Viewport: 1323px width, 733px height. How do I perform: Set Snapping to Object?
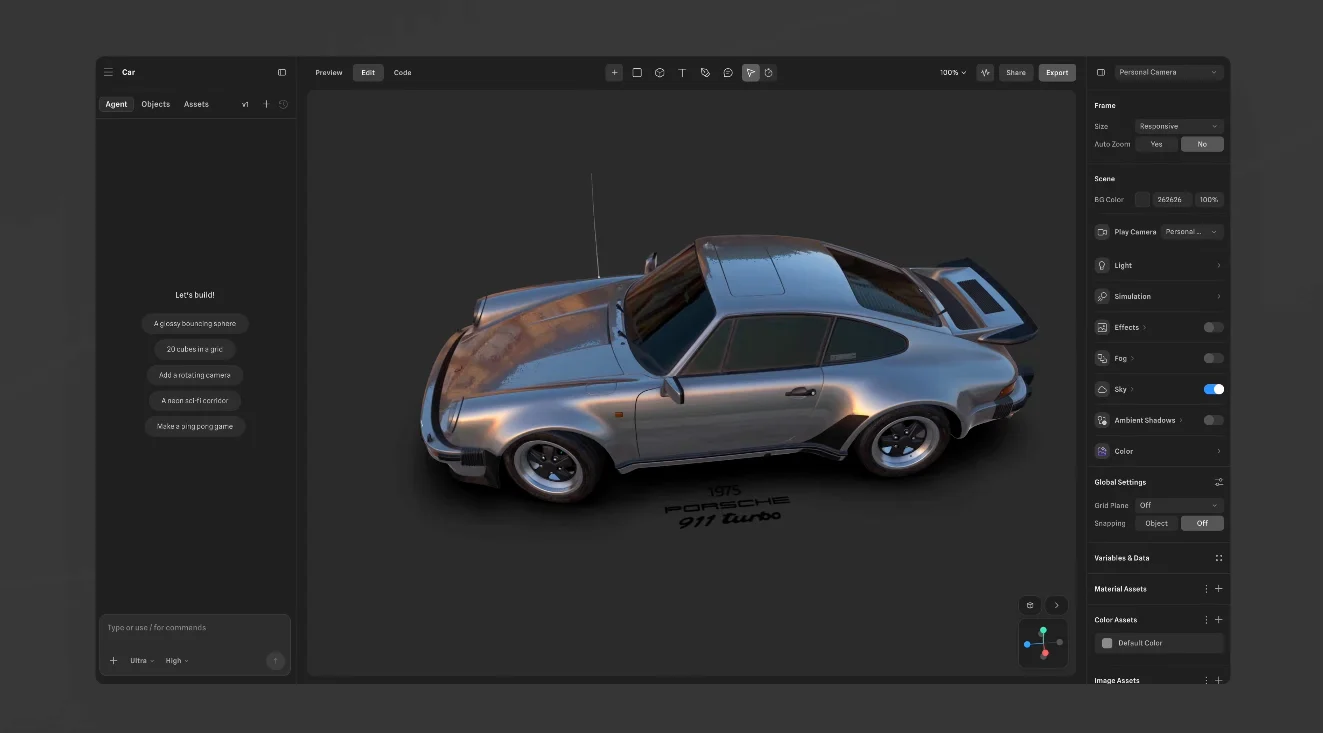pos(1157,523)
